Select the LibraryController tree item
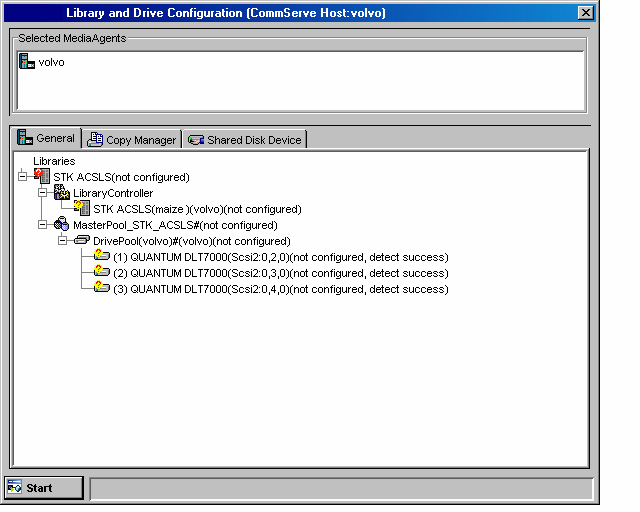 (x=113, y=193)
